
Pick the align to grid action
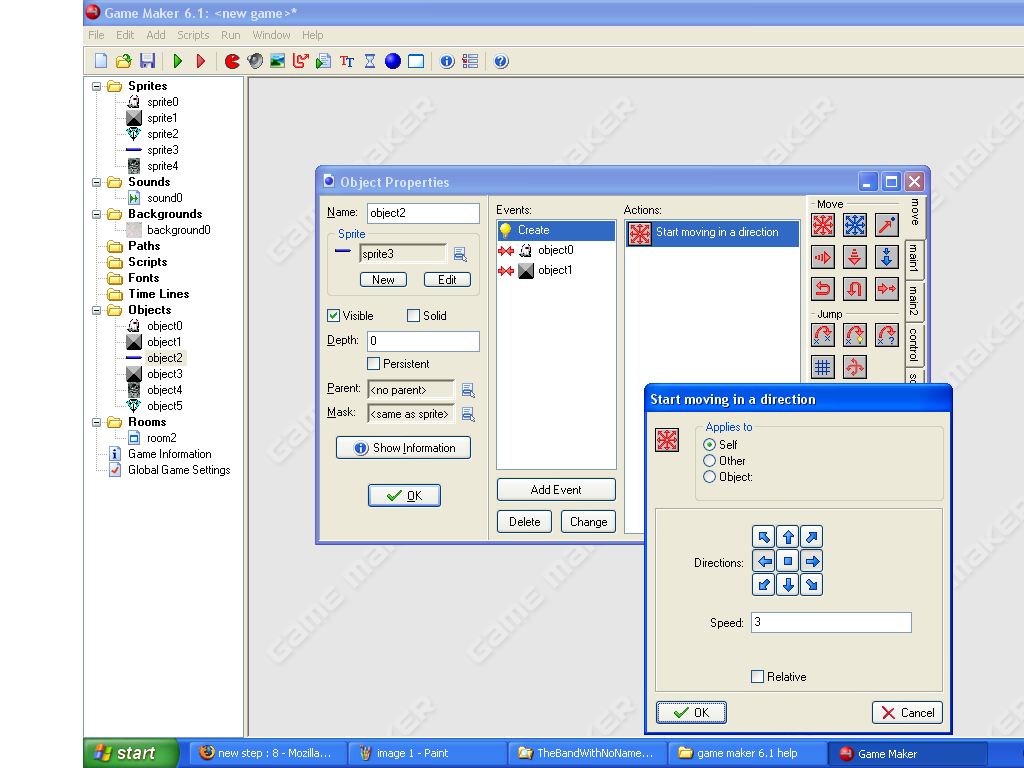tap(823, 367)
